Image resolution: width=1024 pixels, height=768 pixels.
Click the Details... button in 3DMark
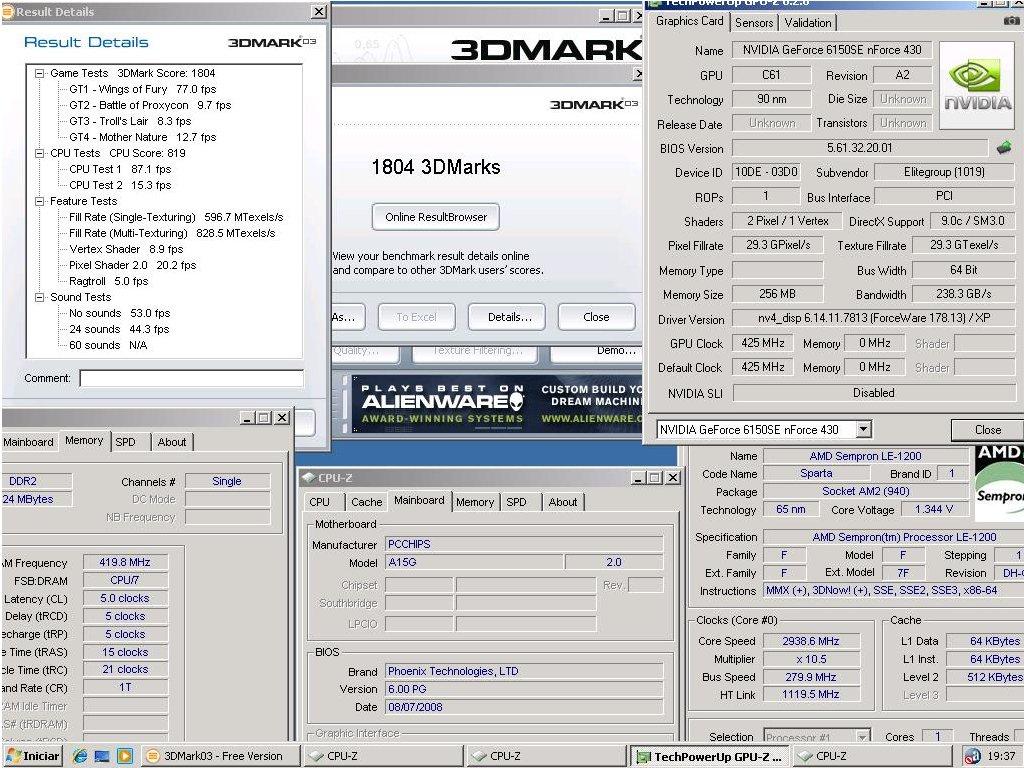click(x=509, y=317)
